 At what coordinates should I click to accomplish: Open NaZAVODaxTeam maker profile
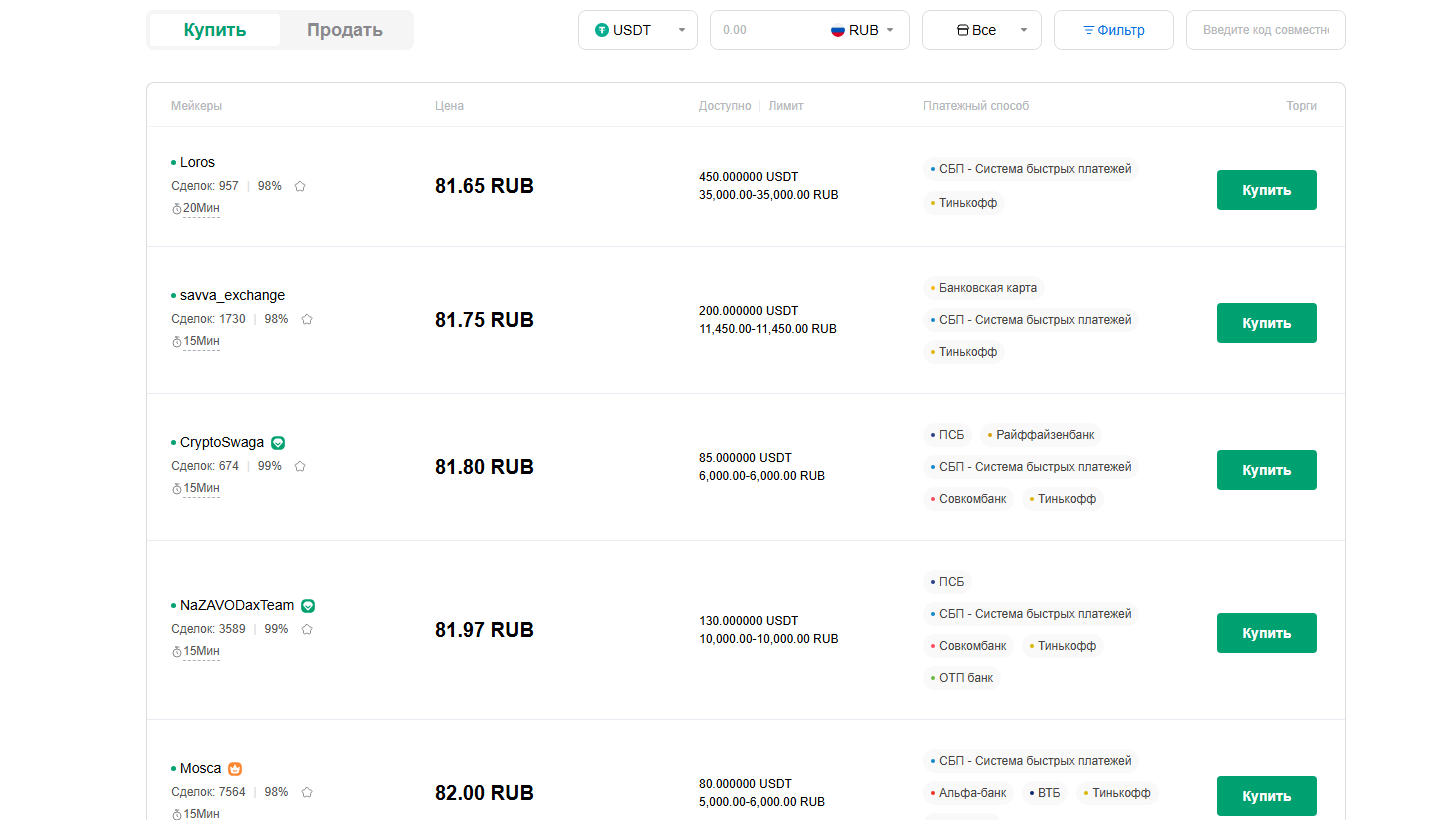point(237,605)
